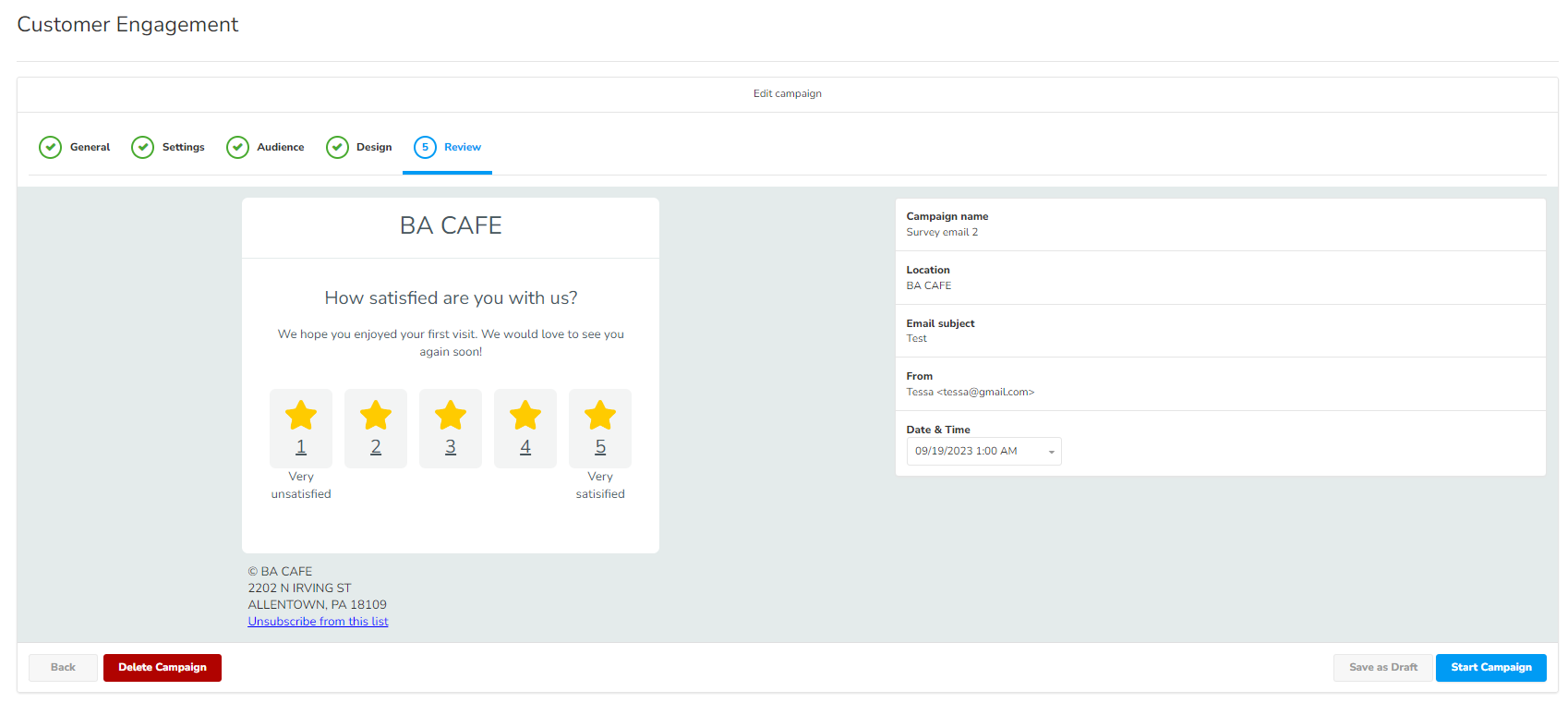Click the green checkmark icon beside Design
Screen dimensions: 1568x703
click(x=337, y=148)
